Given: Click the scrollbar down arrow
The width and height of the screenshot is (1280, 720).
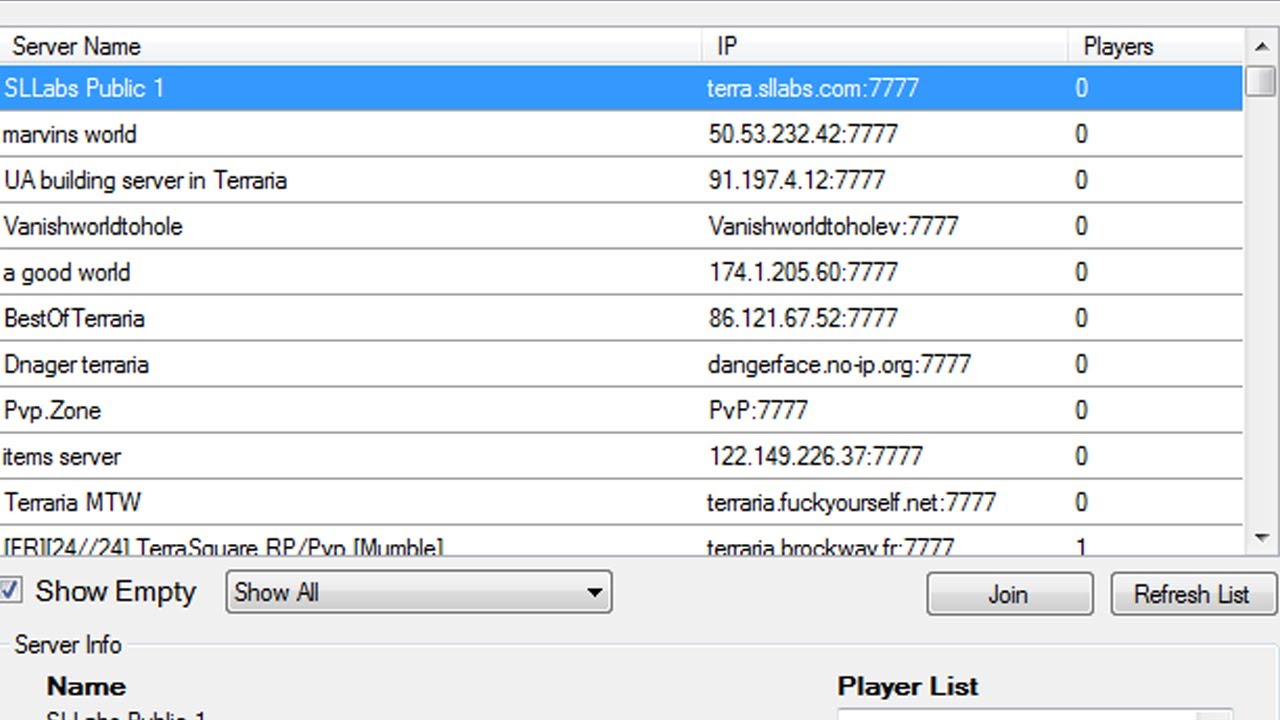Looking at the screenshot, I should coord(1260,538).
